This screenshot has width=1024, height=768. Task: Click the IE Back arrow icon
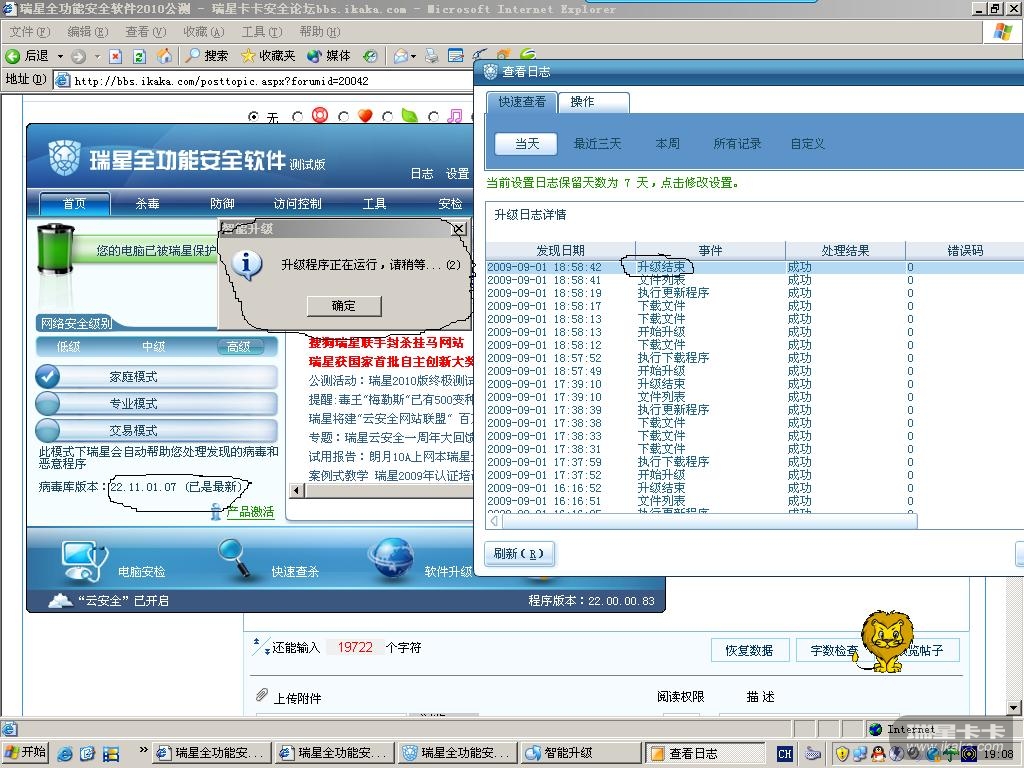12,56
